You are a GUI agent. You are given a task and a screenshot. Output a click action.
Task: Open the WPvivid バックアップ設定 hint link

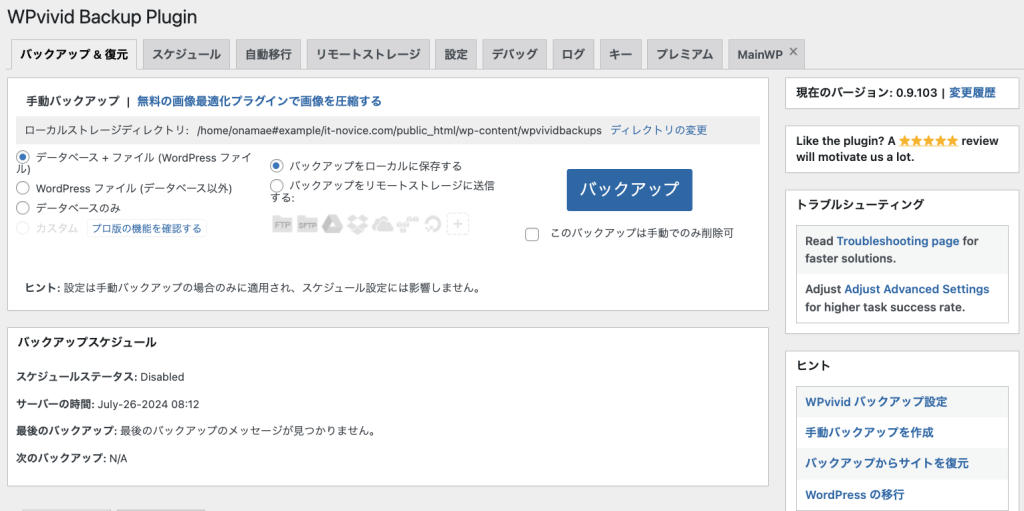click(876, 402)
